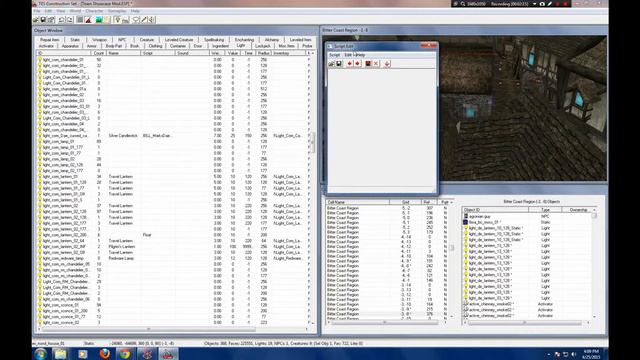The image size is (640, 360).
Task: Switch to the Leveled Creature tab
Action: click(x=179, y=40)
